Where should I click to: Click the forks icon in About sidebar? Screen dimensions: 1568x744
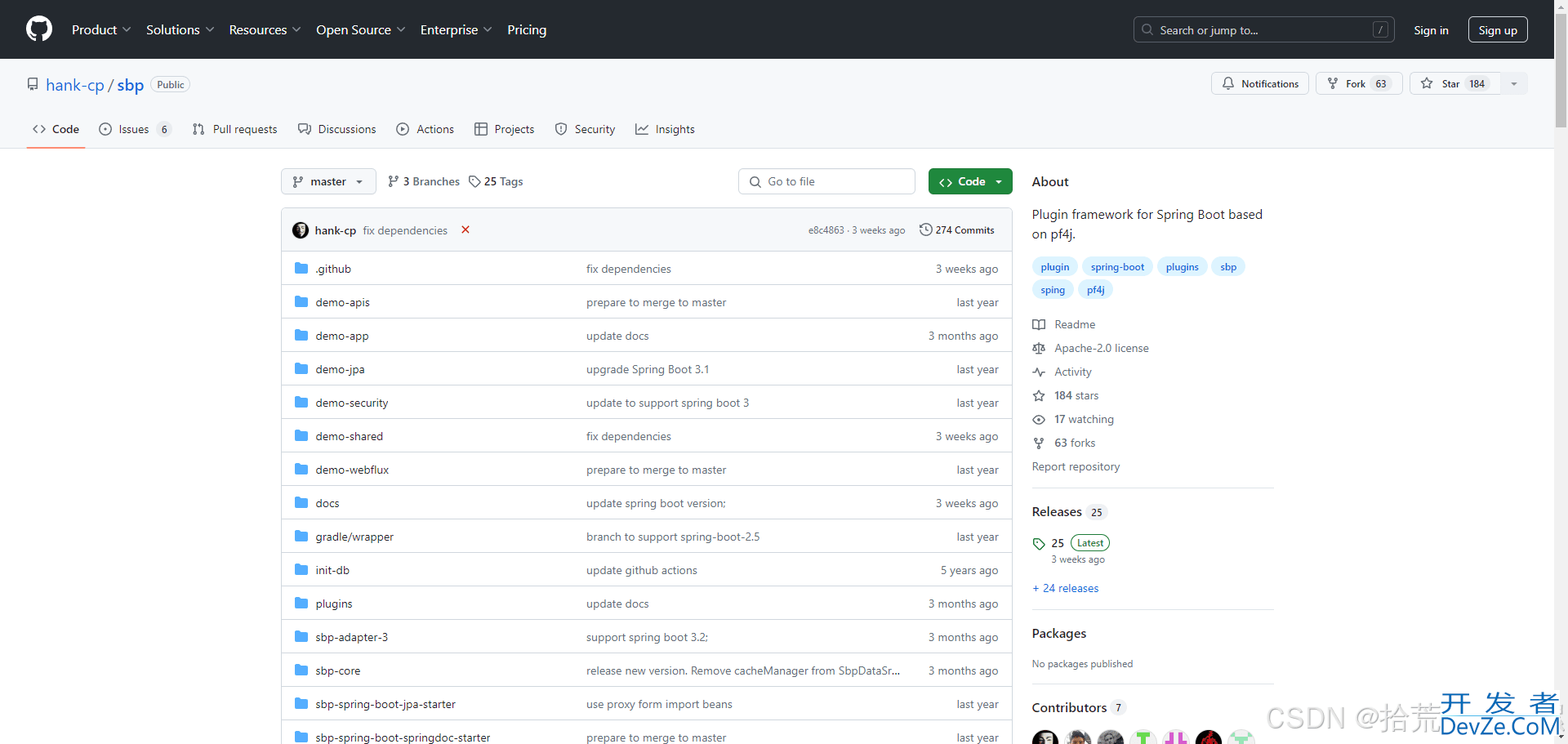pos(1039,443)
